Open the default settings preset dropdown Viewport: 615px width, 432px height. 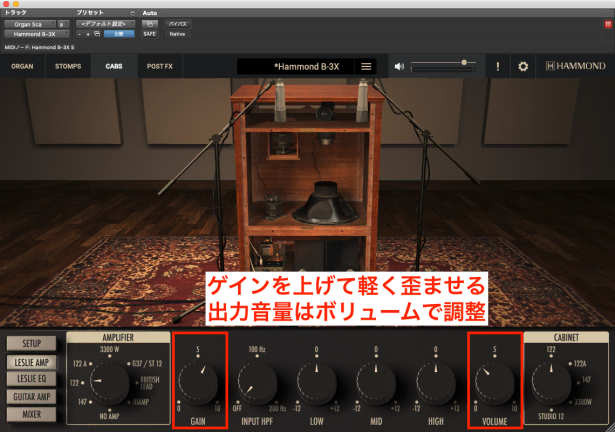pyautogui.click(x=106, y=24)
